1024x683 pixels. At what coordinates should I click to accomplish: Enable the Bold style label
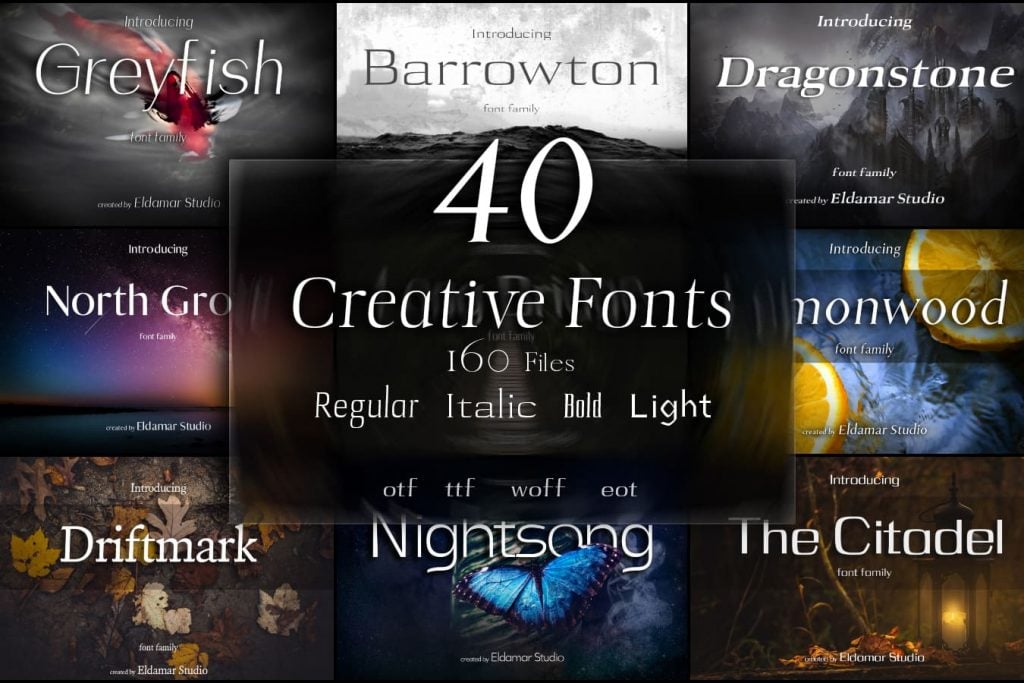point(583,406)
